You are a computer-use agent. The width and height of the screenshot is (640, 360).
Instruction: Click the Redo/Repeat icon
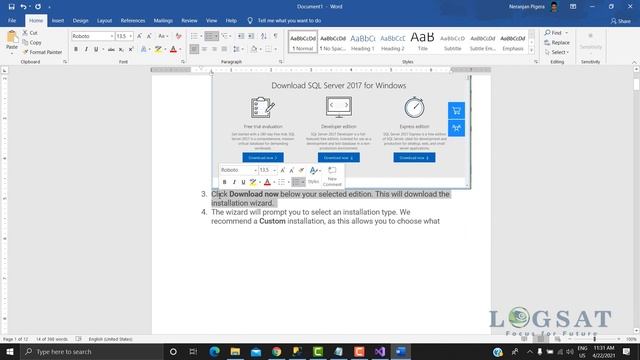click(38, 7)
